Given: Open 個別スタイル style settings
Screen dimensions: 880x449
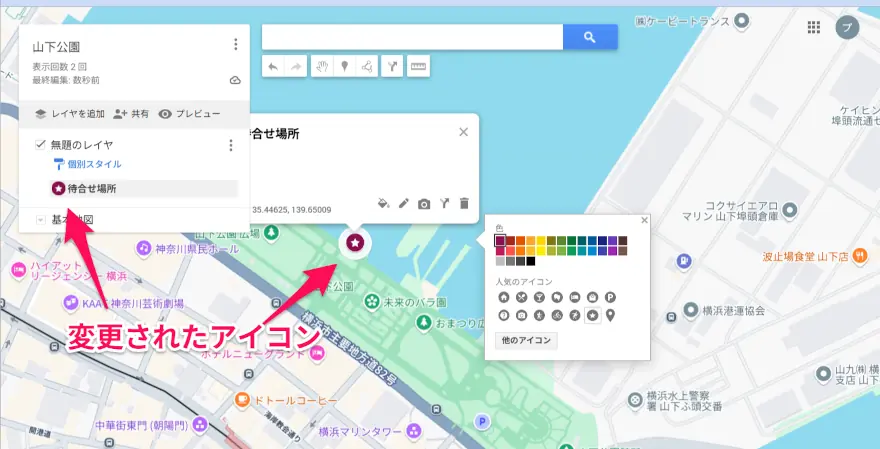Looking at the screenshot, I should 87,164.
